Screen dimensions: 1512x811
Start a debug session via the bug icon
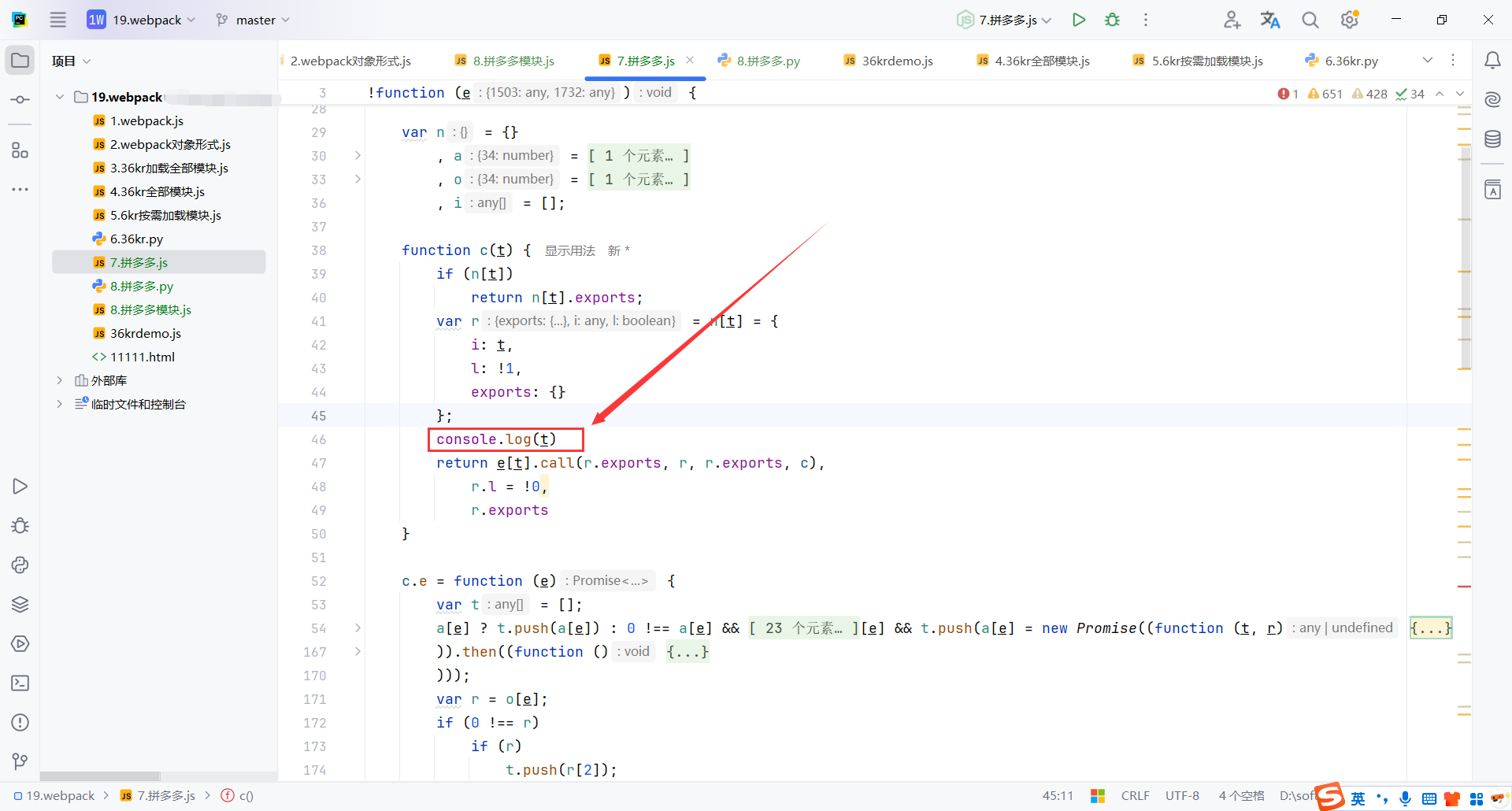(x=1112, y=20)
